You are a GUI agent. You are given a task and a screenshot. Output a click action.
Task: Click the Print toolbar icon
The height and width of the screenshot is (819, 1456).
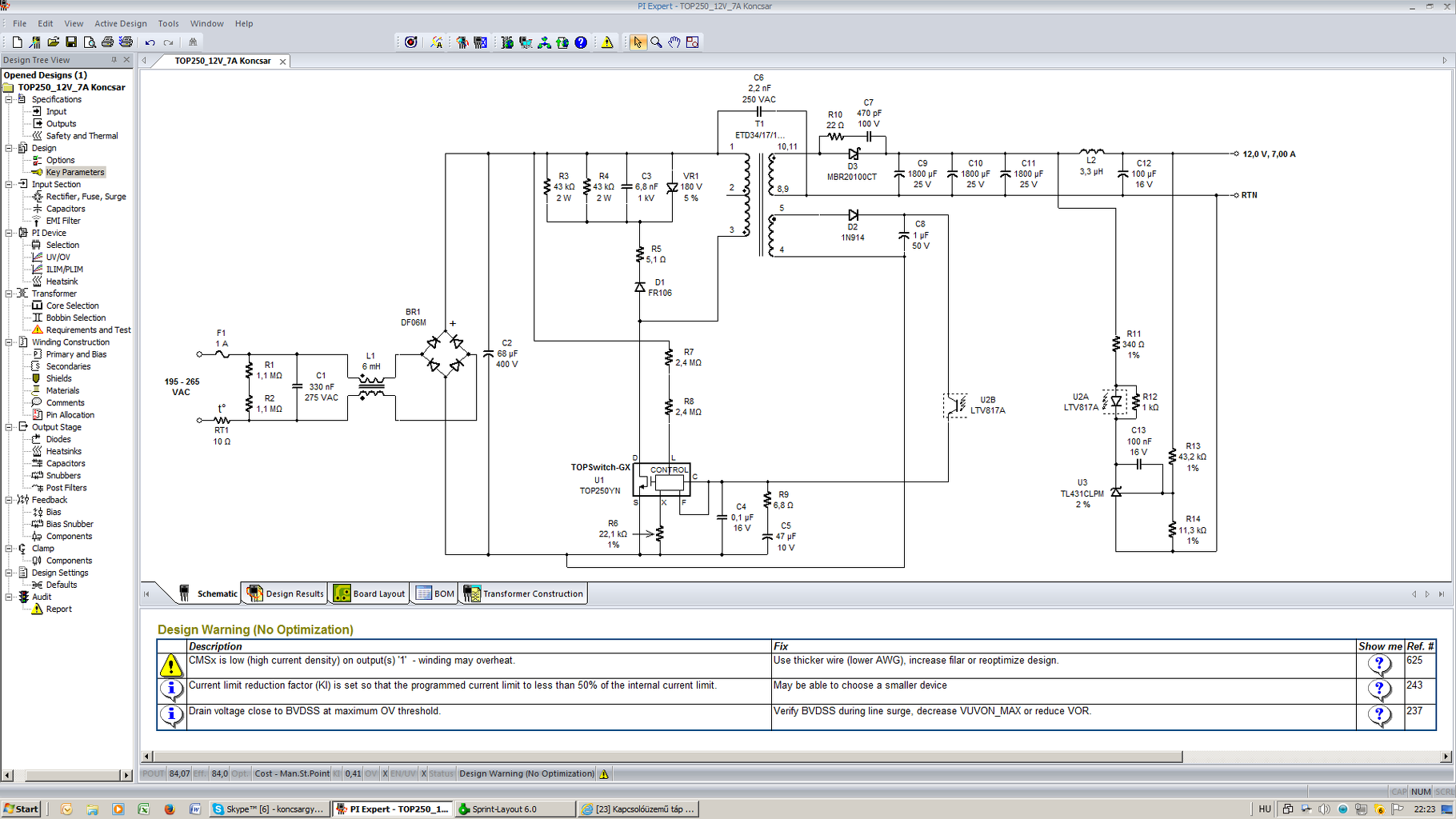107,42
